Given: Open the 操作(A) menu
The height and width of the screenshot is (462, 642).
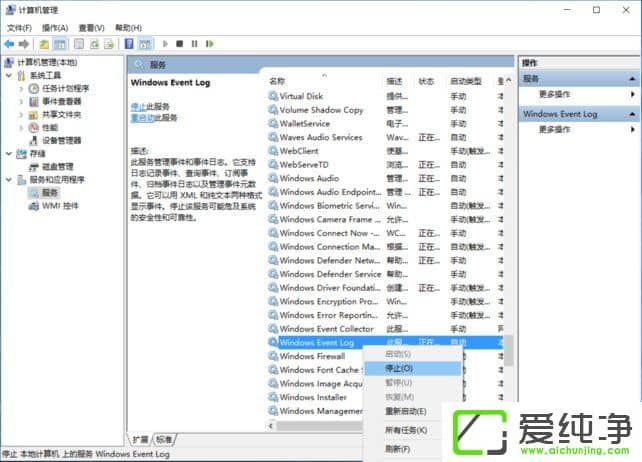Looking at the screenshot, I should point(55,28).
